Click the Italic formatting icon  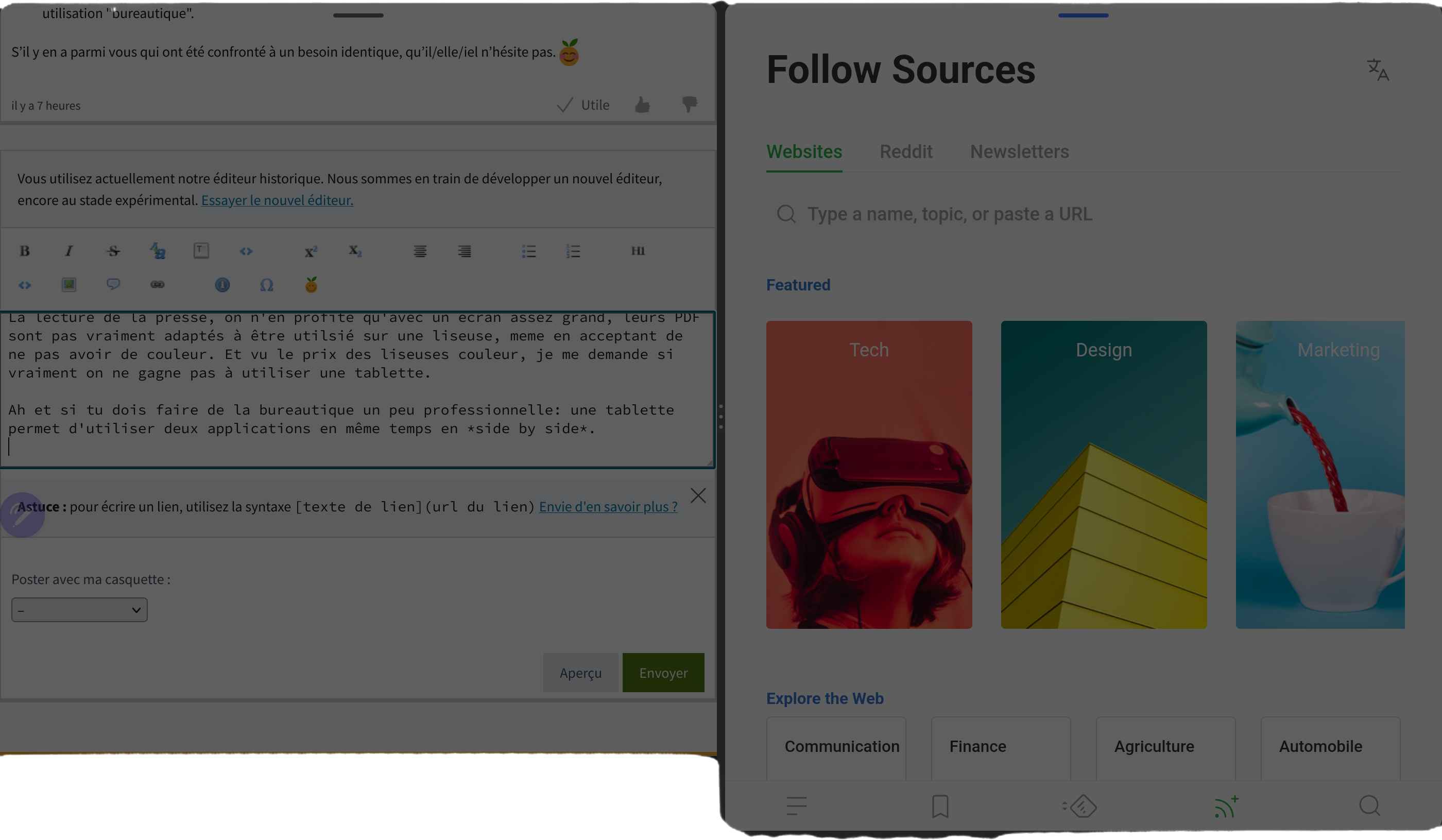click(69, 251)
